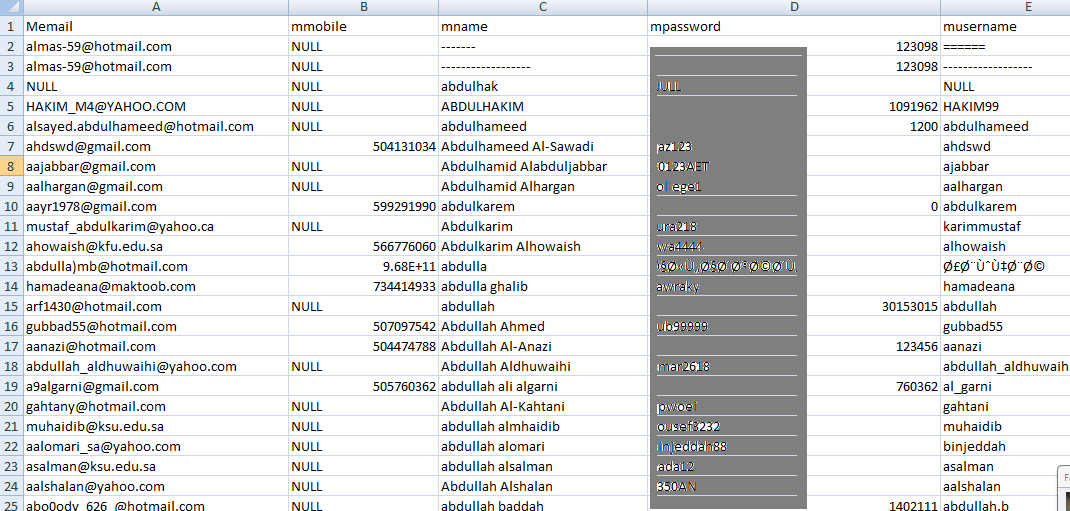Select name cell abdullah ali algarni
The width and height of the screenshot is (1070, 511).
click(543, 387)
